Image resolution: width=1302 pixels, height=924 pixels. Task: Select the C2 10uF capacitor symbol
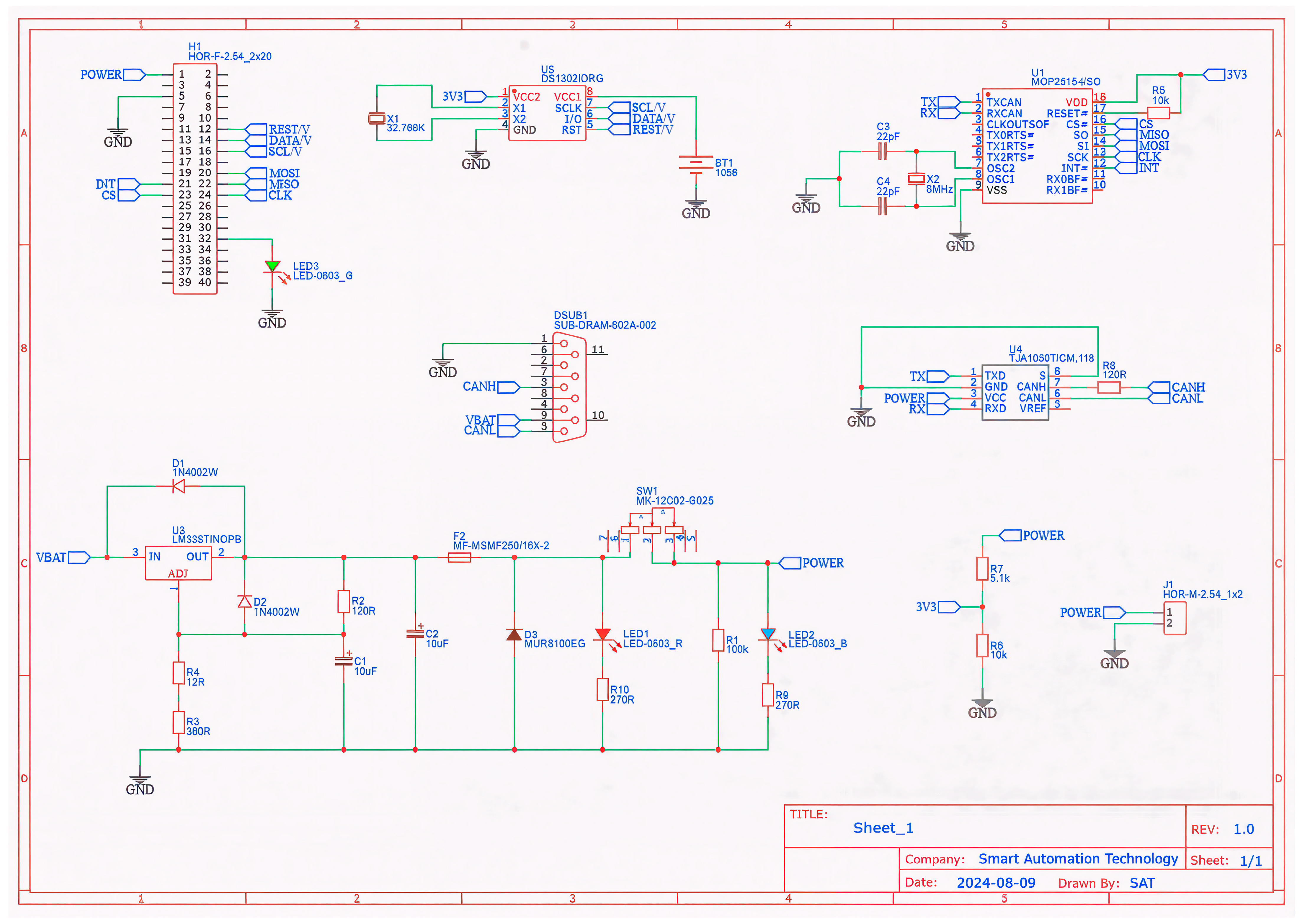[415, 634]
